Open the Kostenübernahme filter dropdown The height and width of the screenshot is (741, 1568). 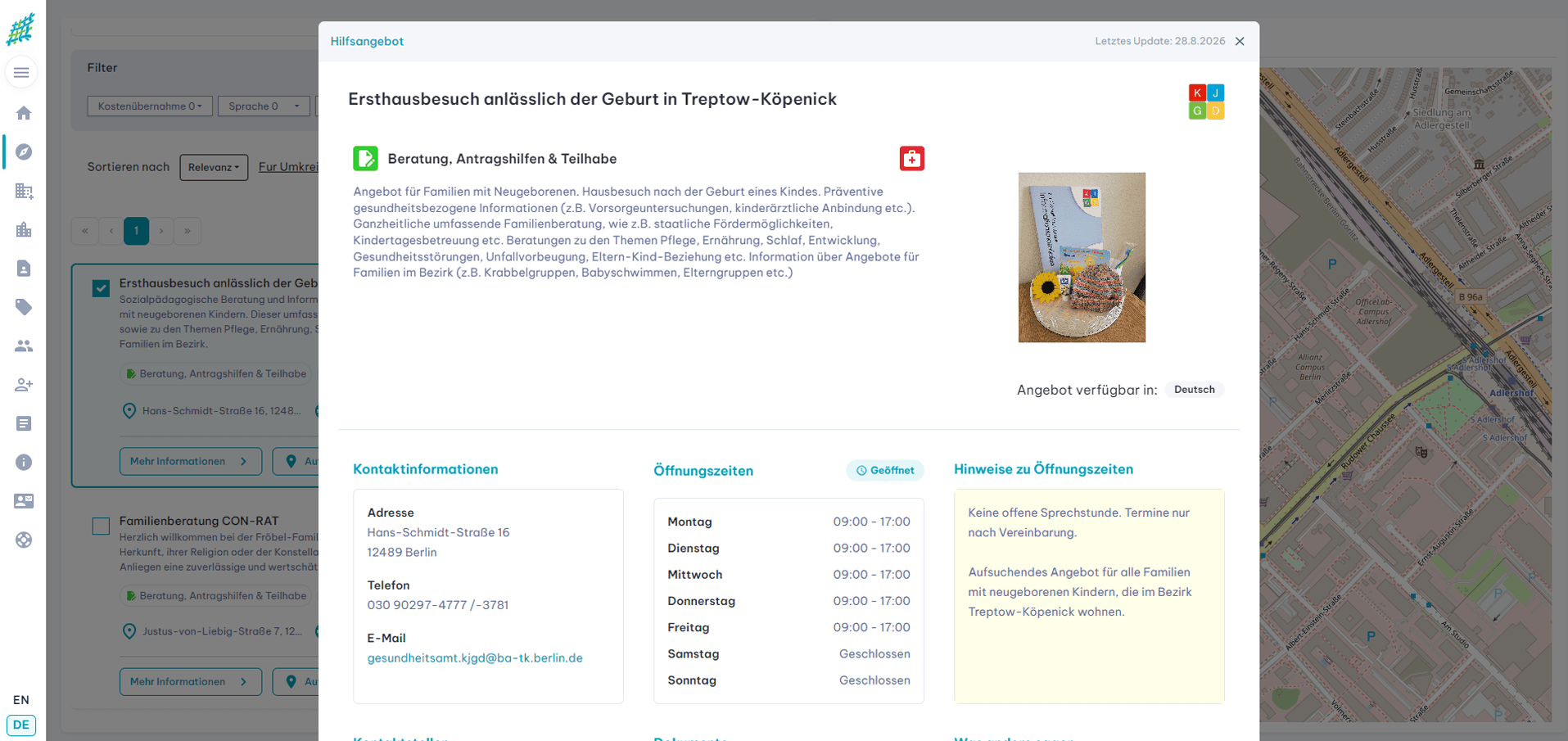click(150, 106)
